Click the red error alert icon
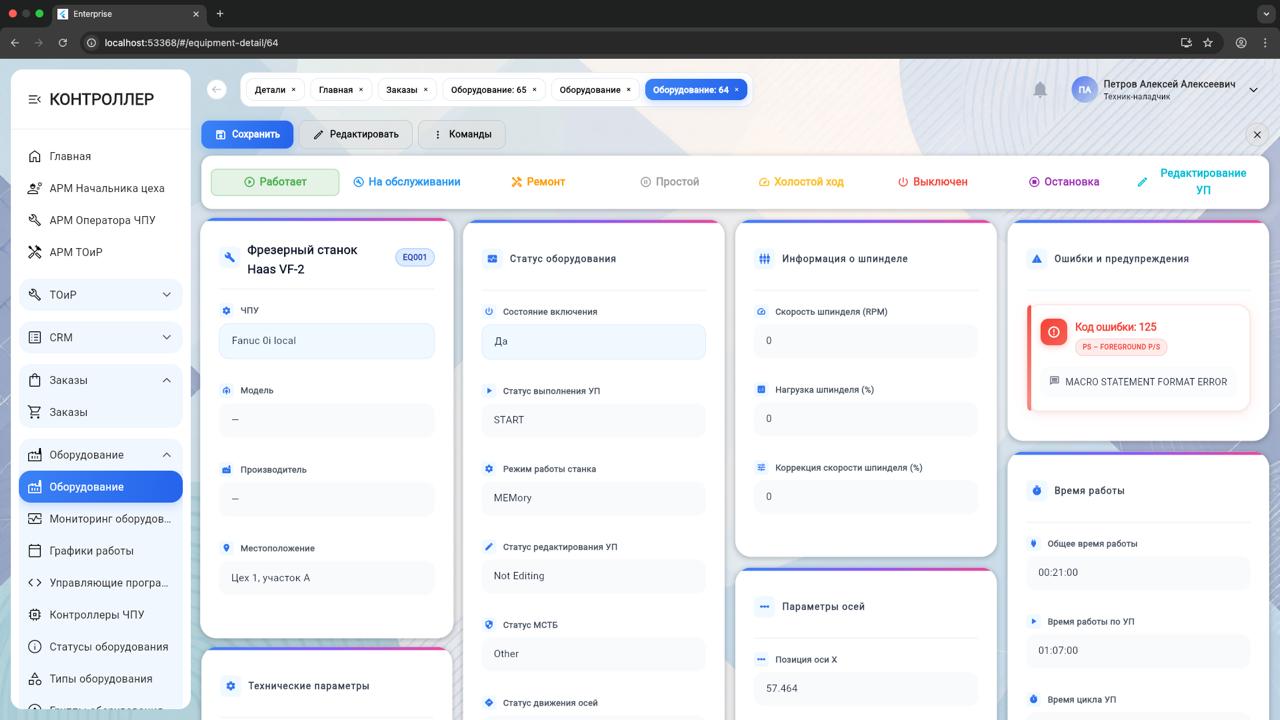Viewport: 1280px width, 720px height. point(1053,333)
